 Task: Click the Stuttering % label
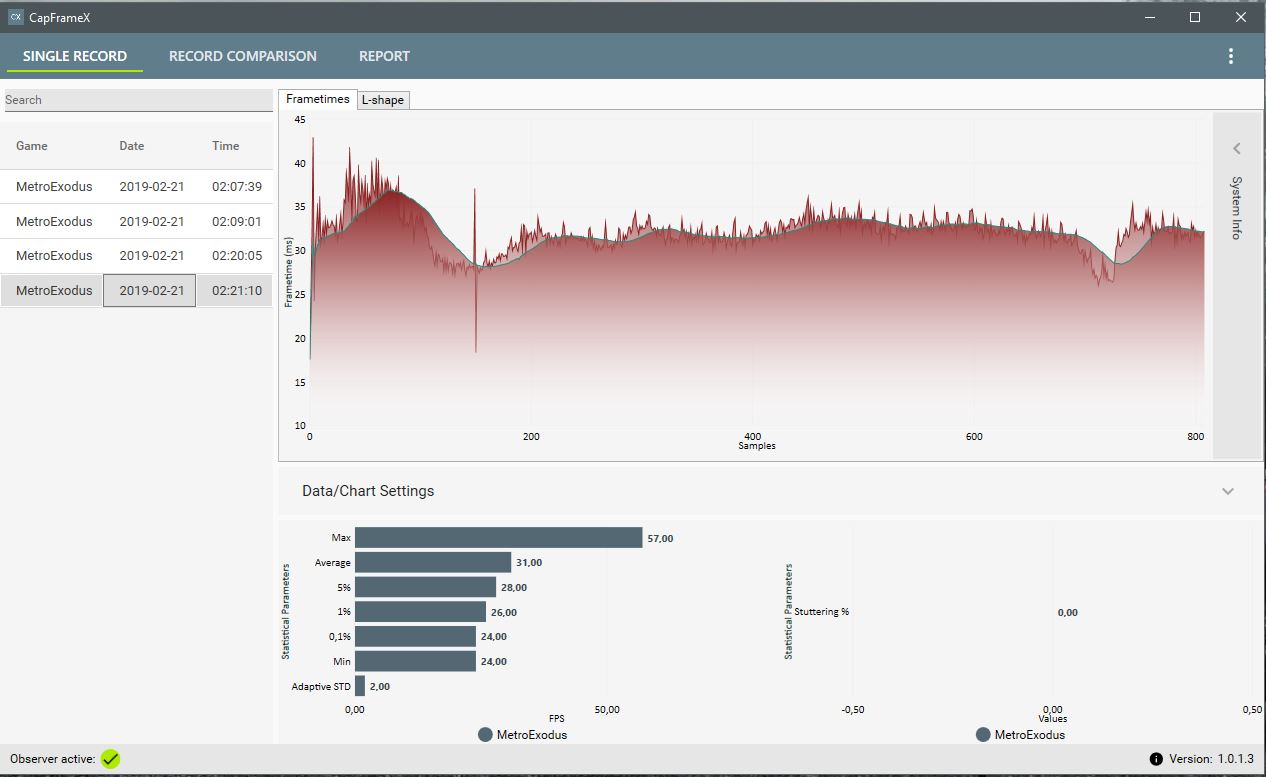(x=822, y=612)
